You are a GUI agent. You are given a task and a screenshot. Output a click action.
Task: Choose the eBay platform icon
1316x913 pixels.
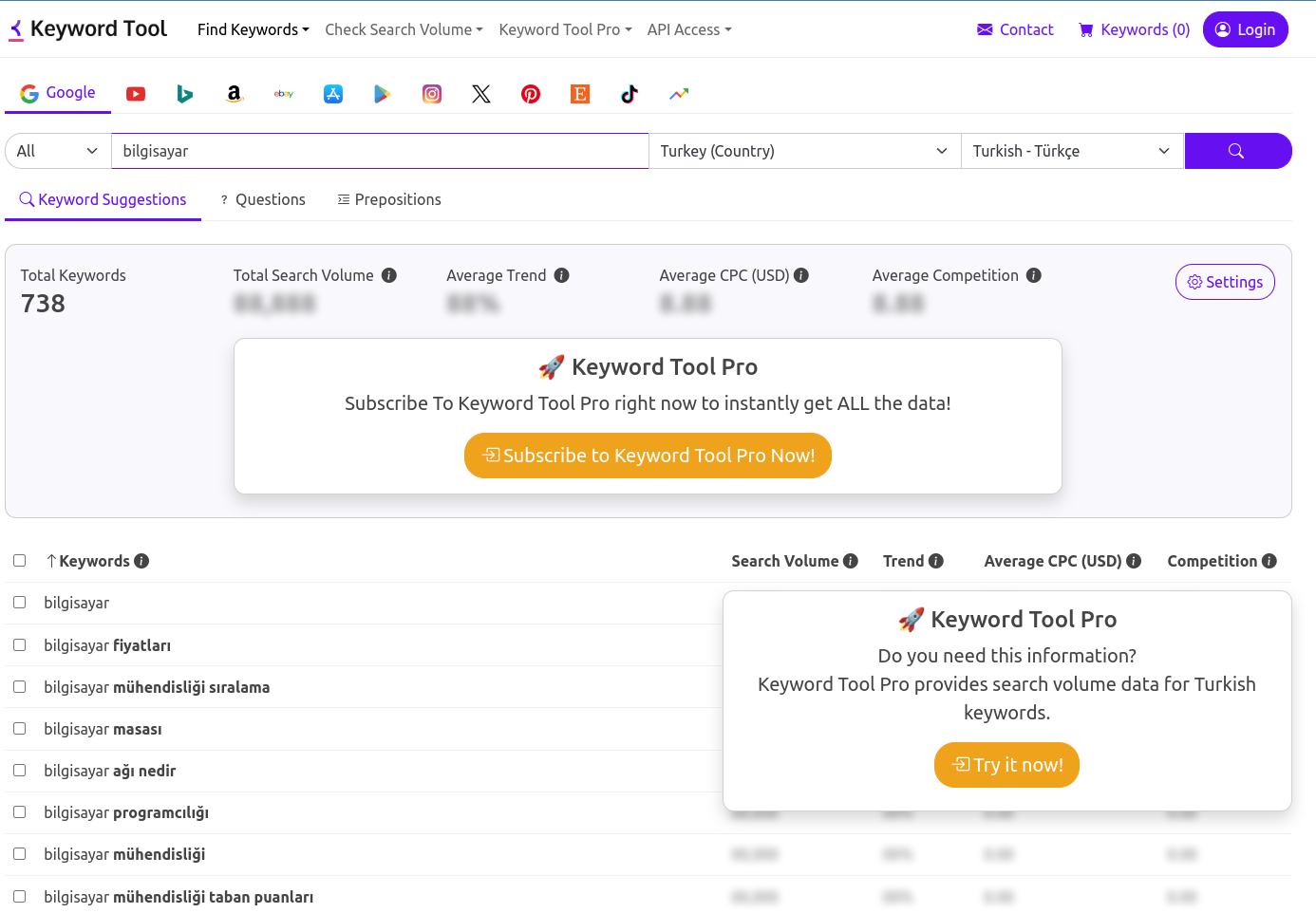(284, 94)
